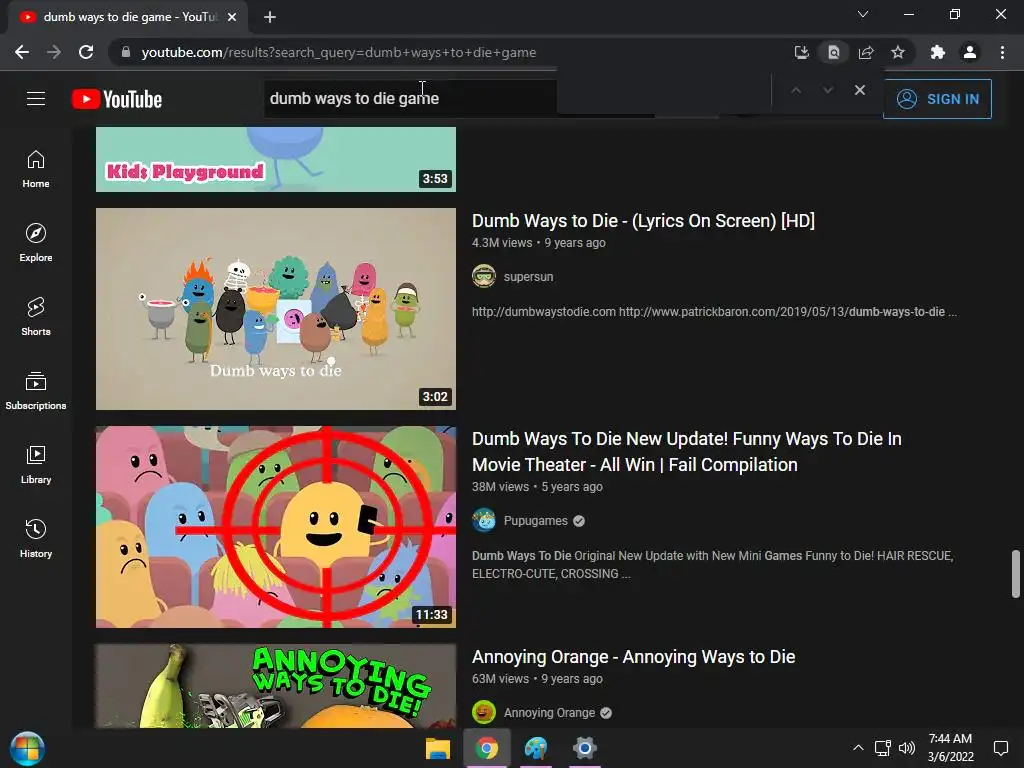Bookmark this page with the star icon
The width and height of the screenshot is (1024, 768).
pyautogui.click(x=898, y=52)
